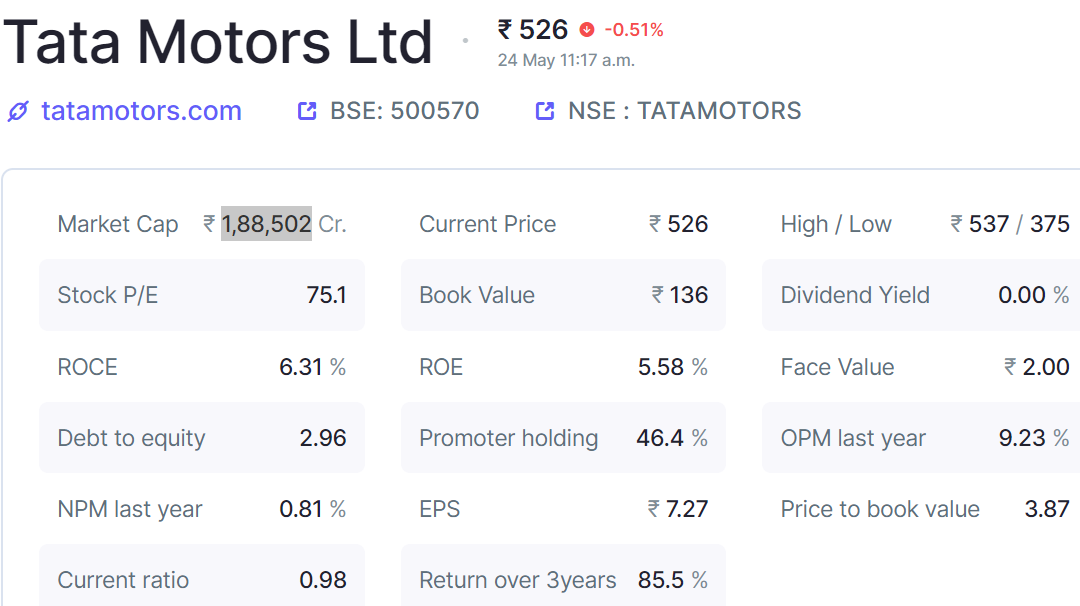Click the link icon beside tatamotors.com
Viewport: 1080px width, 606px height.
19,111
